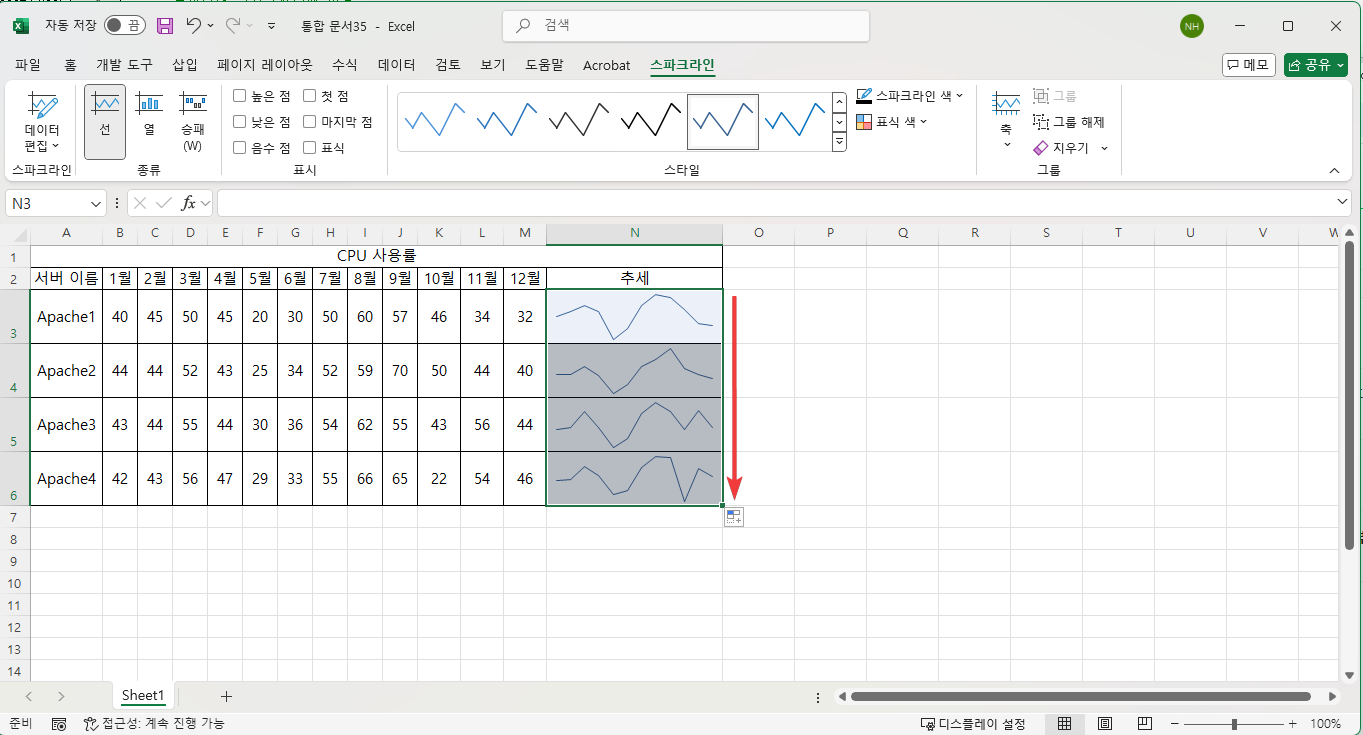Expand the sparkline style gallery
This screenshot has height=735, width=1363.
tap(839, 141)
